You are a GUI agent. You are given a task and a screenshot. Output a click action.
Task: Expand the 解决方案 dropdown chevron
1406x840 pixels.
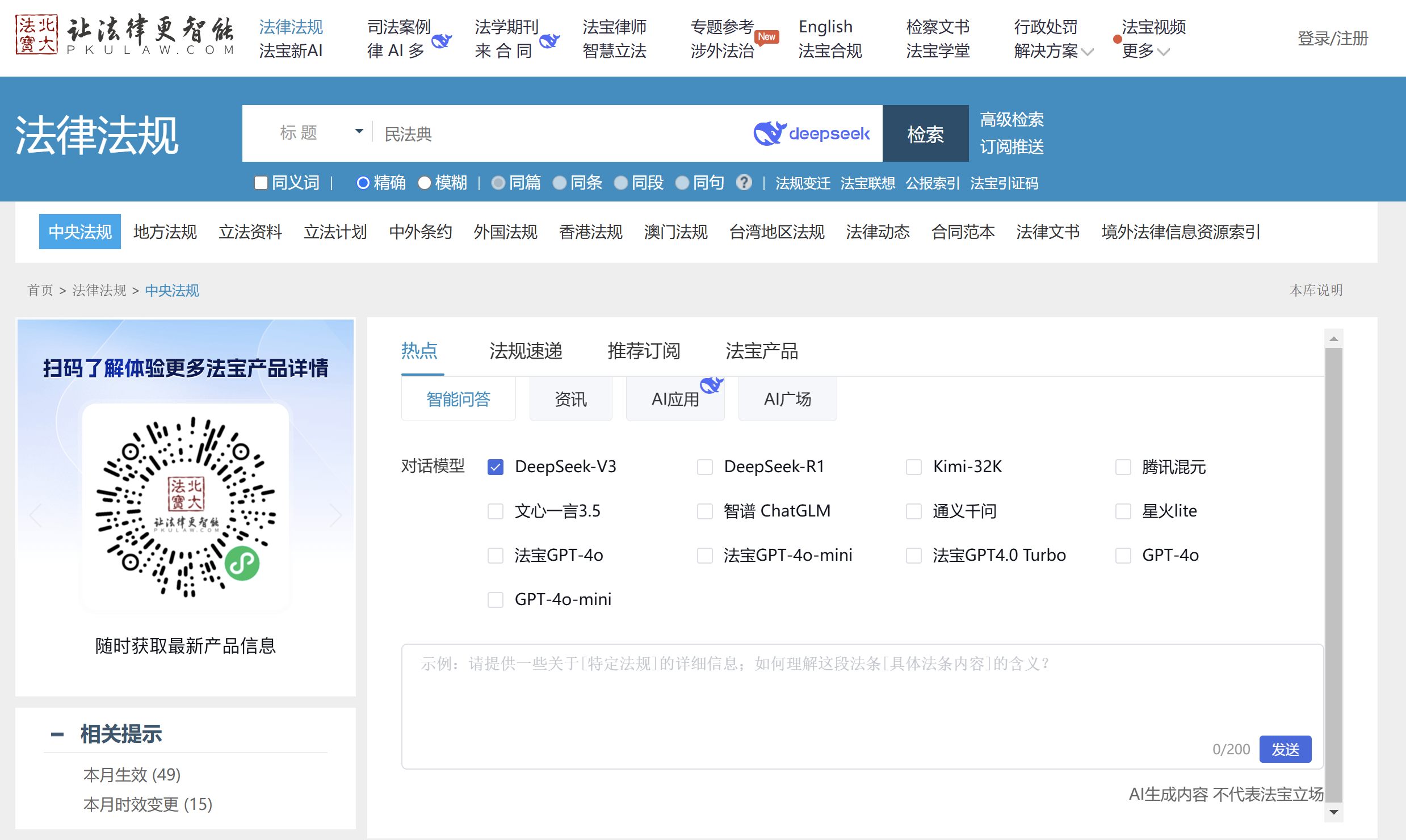[x=1088, y=52]
